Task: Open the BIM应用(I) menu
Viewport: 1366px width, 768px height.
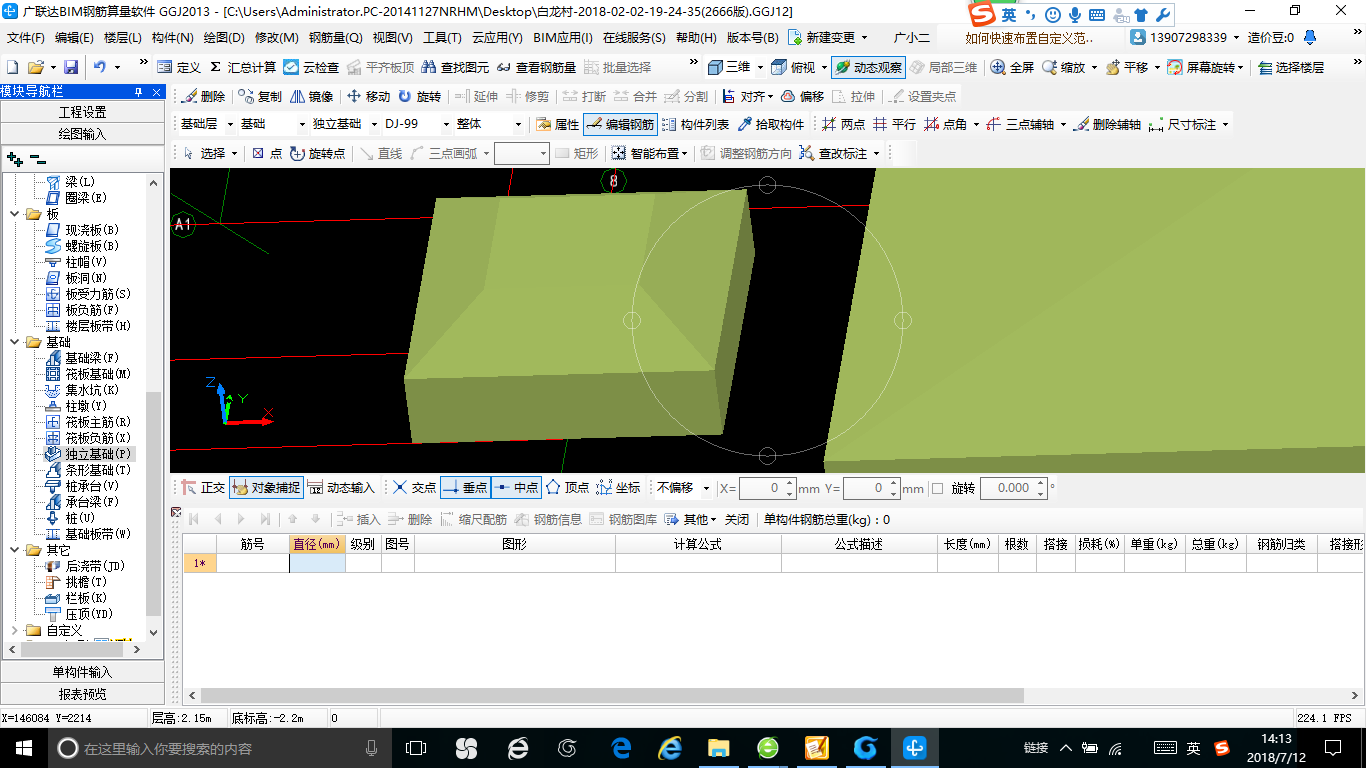Action: pos(563,37)
